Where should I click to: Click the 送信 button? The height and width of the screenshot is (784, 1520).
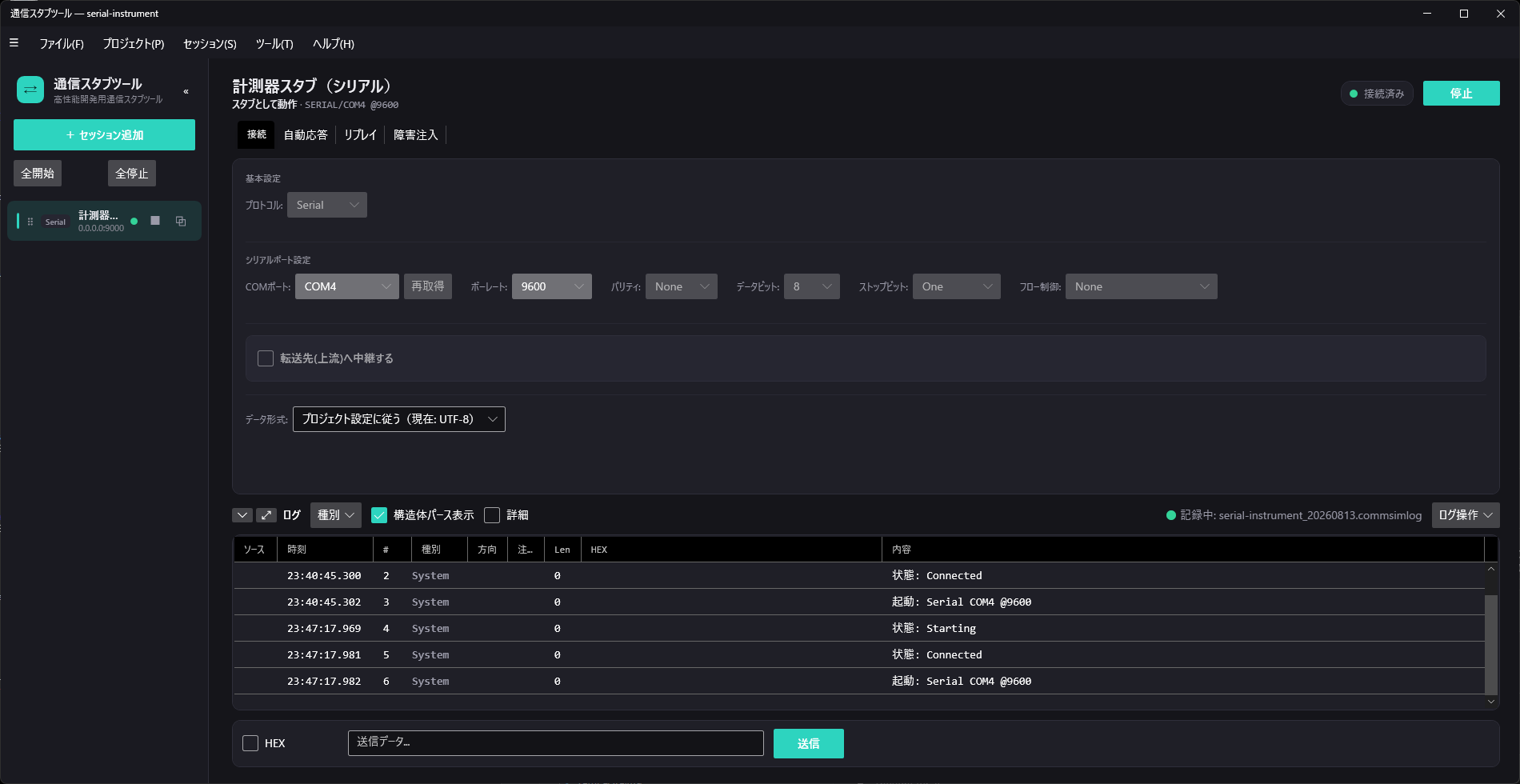[x=809, y=743]
